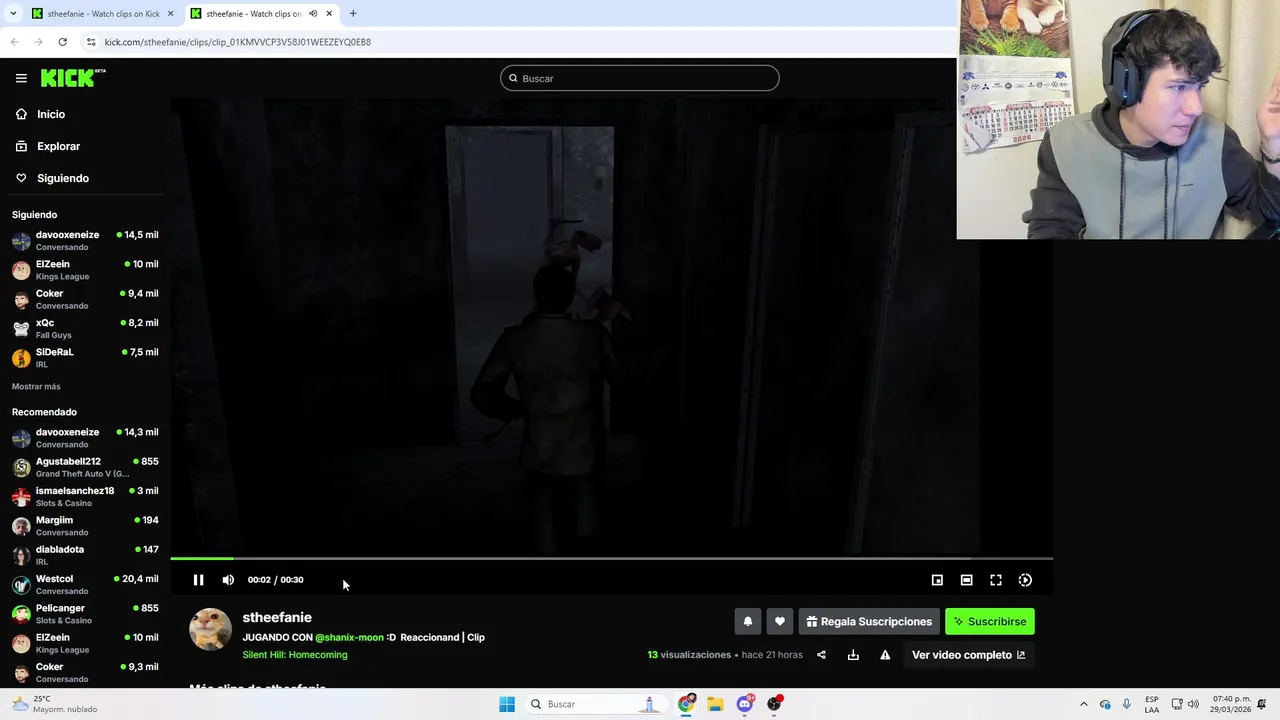Click the Kick logo
1280x720 pixels.
click(73, 78)
